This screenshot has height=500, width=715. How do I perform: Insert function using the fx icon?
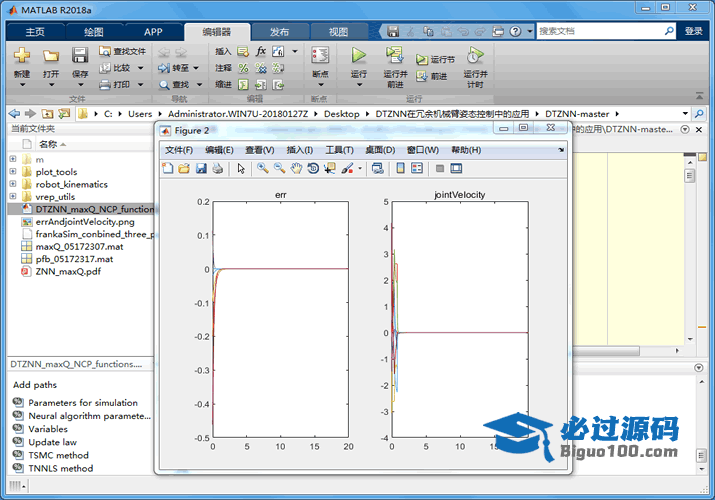point(260,51)
